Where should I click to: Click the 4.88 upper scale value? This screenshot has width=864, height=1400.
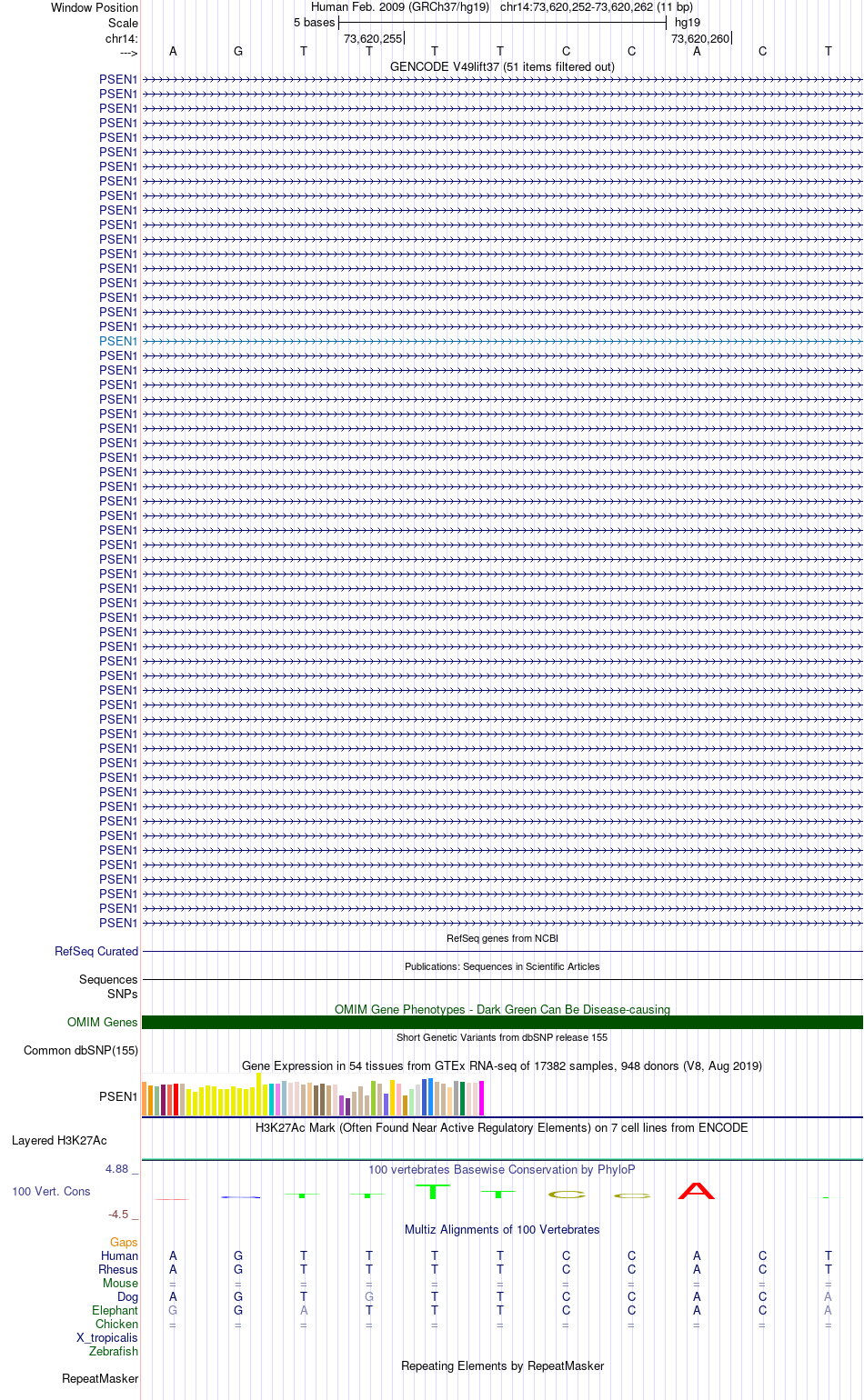tap(121, 1168)
